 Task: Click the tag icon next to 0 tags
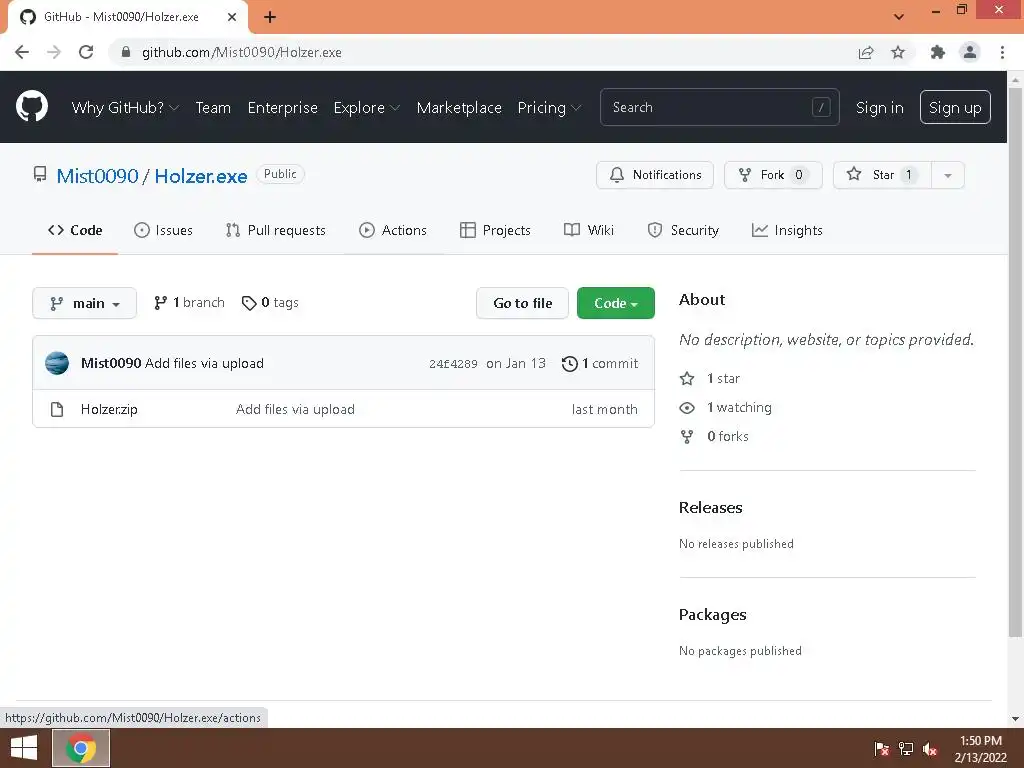point(249,303)
